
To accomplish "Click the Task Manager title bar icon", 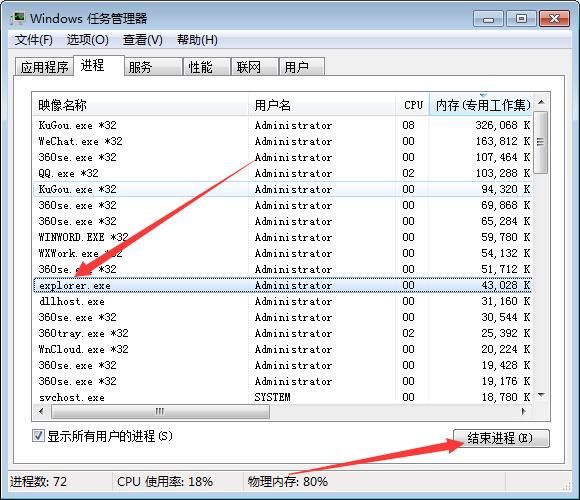I will tap(18, 18).
